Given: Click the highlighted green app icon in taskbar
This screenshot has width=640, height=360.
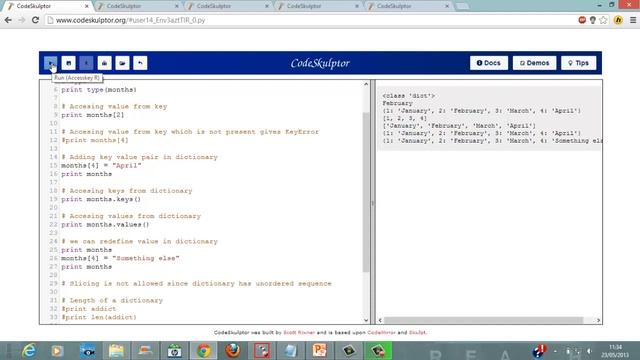Looking at the screenshot, I should point(378,351).
